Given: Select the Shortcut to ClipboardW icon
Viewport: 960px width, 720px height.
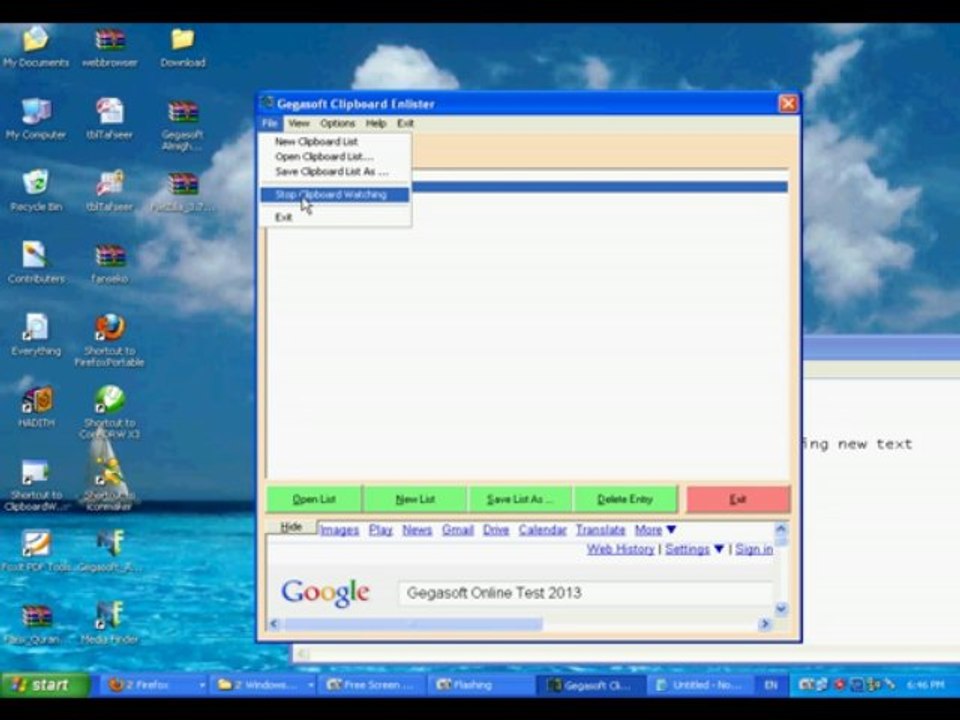Looking at the screenshot, I should click(36, 484).
